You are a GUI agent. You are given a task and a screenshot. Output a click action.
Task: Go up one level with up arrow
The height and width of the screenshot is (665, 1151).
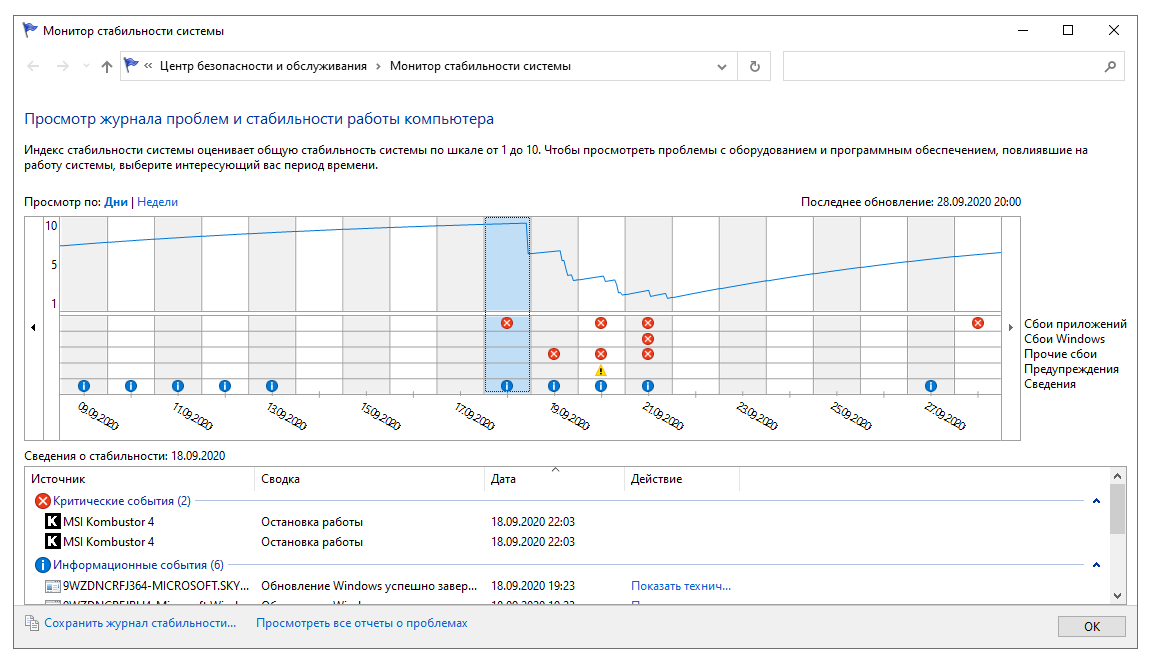coord(107,67)
